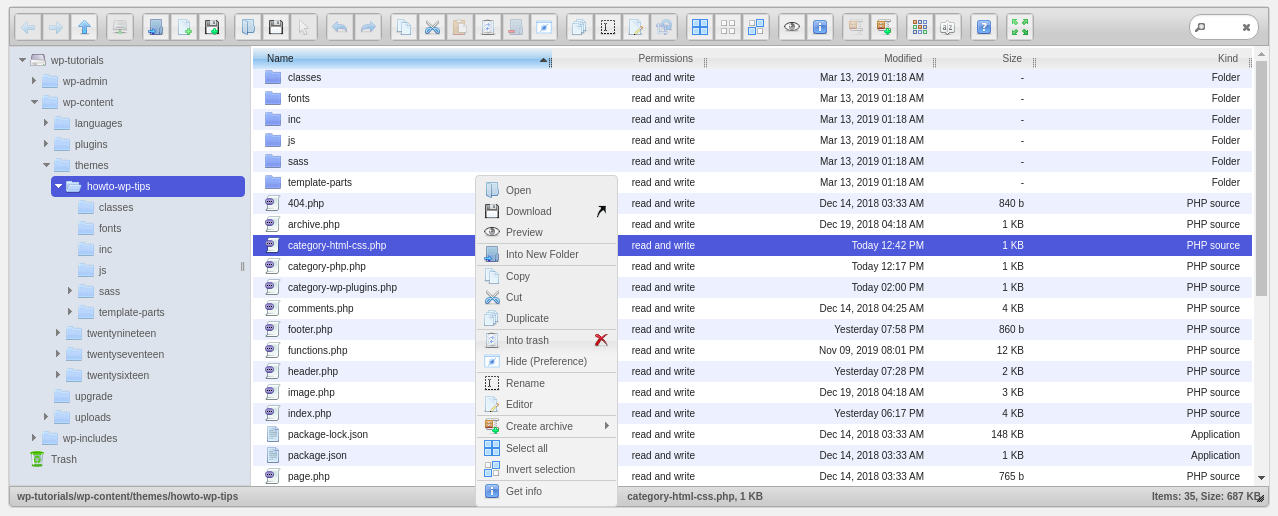The width and height of the screenshot is (1278, 516).
Task: Choose Download in the context menu
Action: click(546, 211)
